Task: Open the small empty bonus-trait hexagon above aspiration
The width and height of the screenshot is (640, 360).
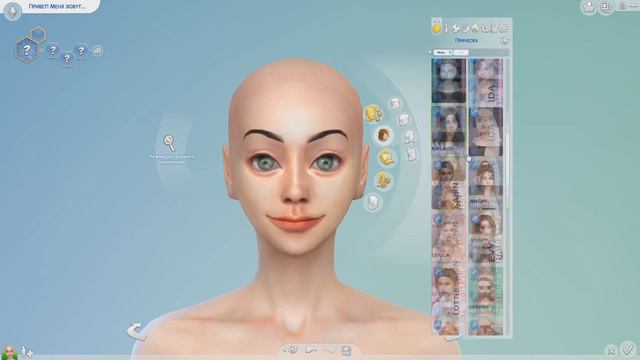Action: pyautogui.click(x=38, y=35)
